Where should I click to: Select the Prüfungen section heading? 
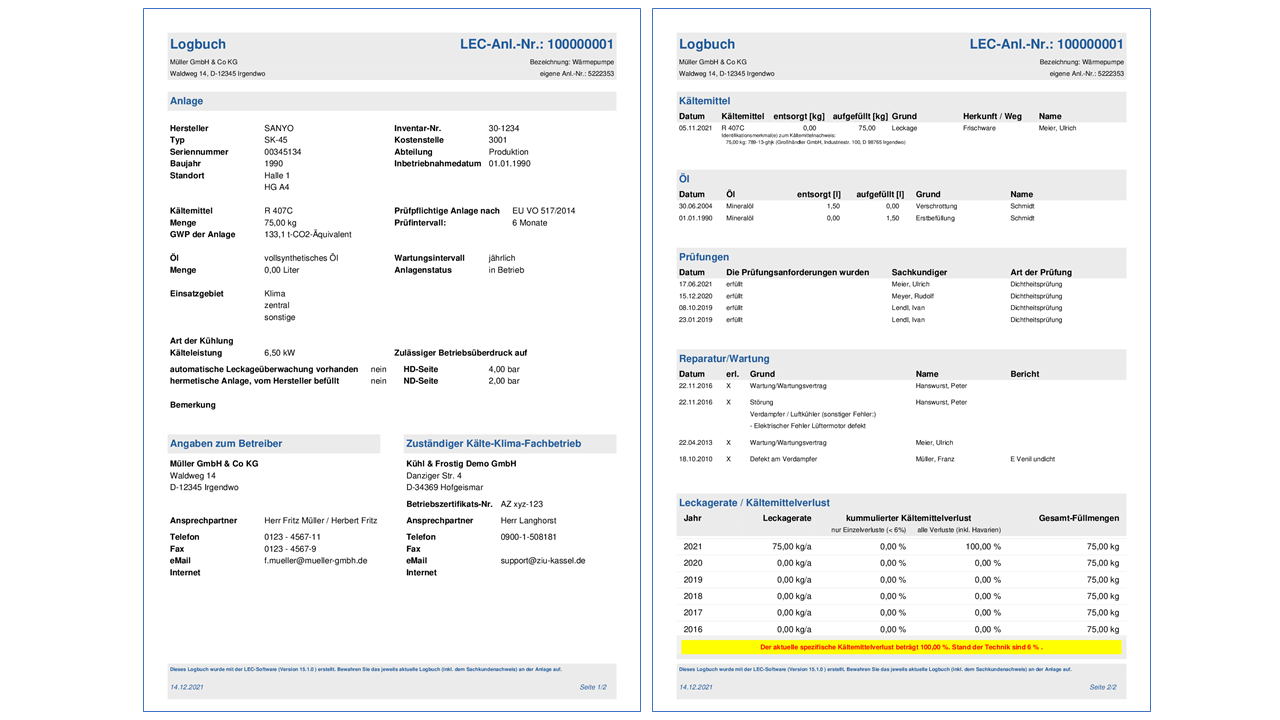[x=704, y=257]
